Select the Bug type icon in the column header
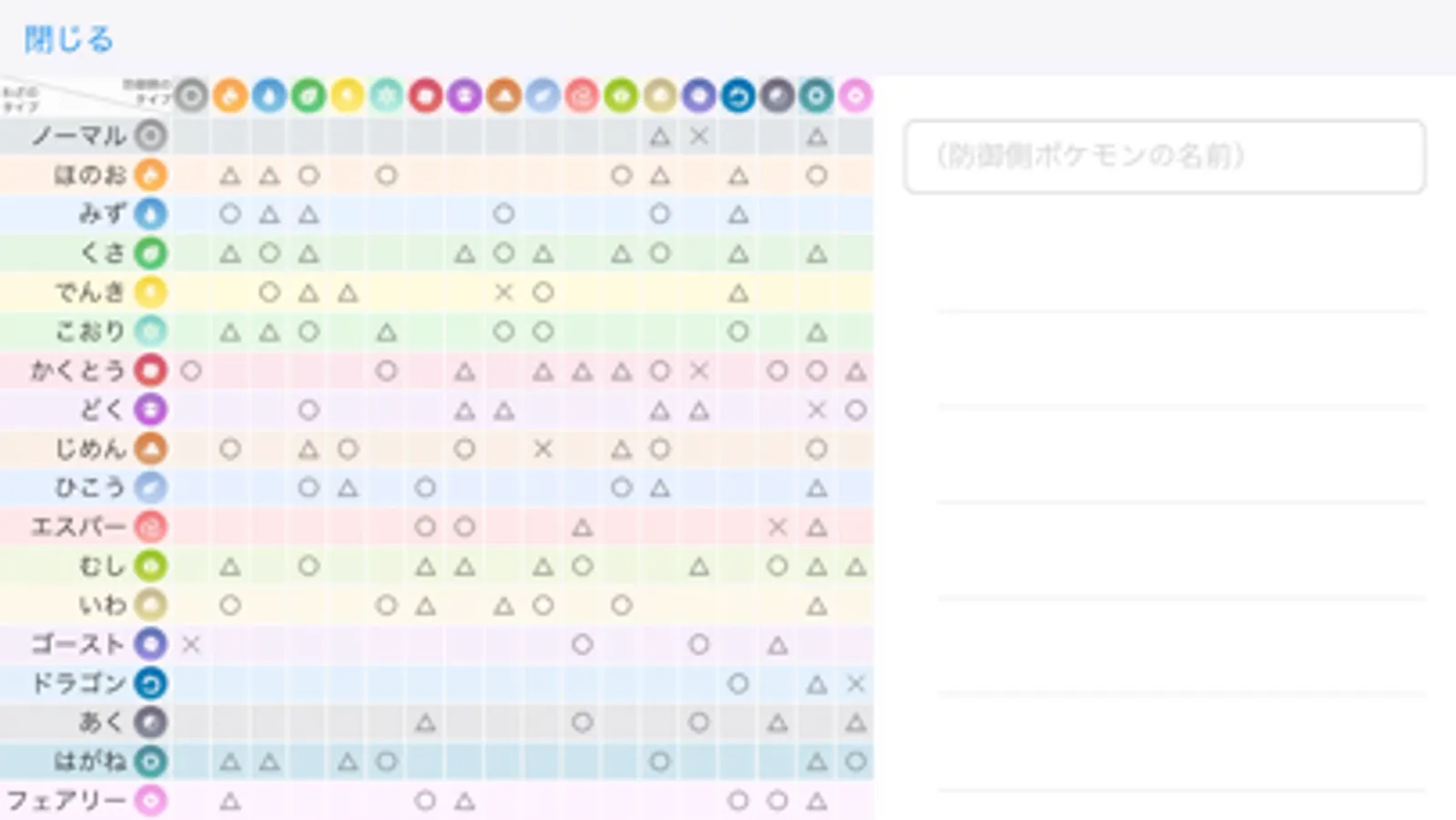The height and width of the screenshot is (820, 1456). click(621, 96)
